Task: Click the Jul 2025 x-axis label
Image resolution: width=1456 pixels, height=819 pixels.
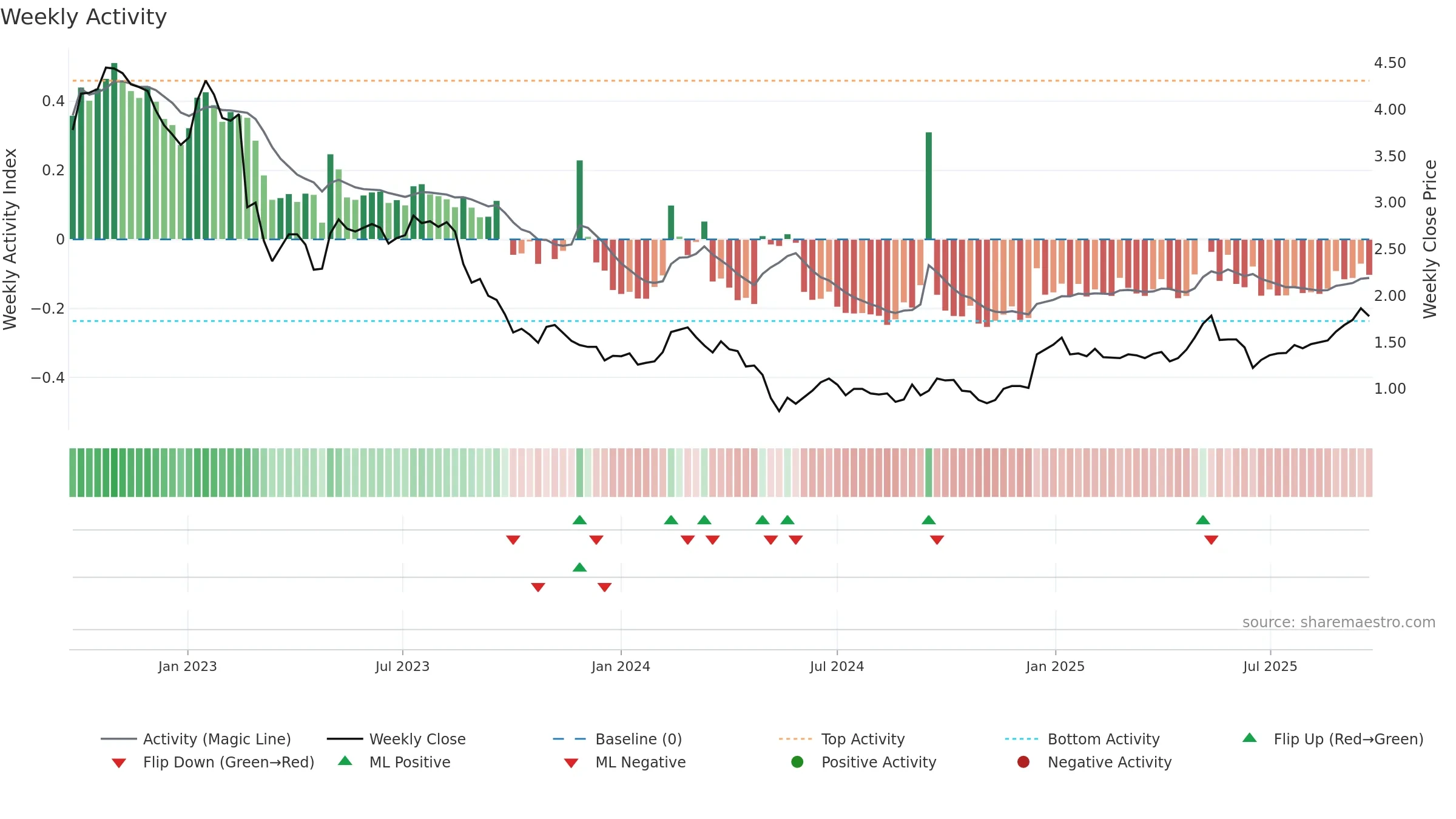Action: coord(1270,666)
